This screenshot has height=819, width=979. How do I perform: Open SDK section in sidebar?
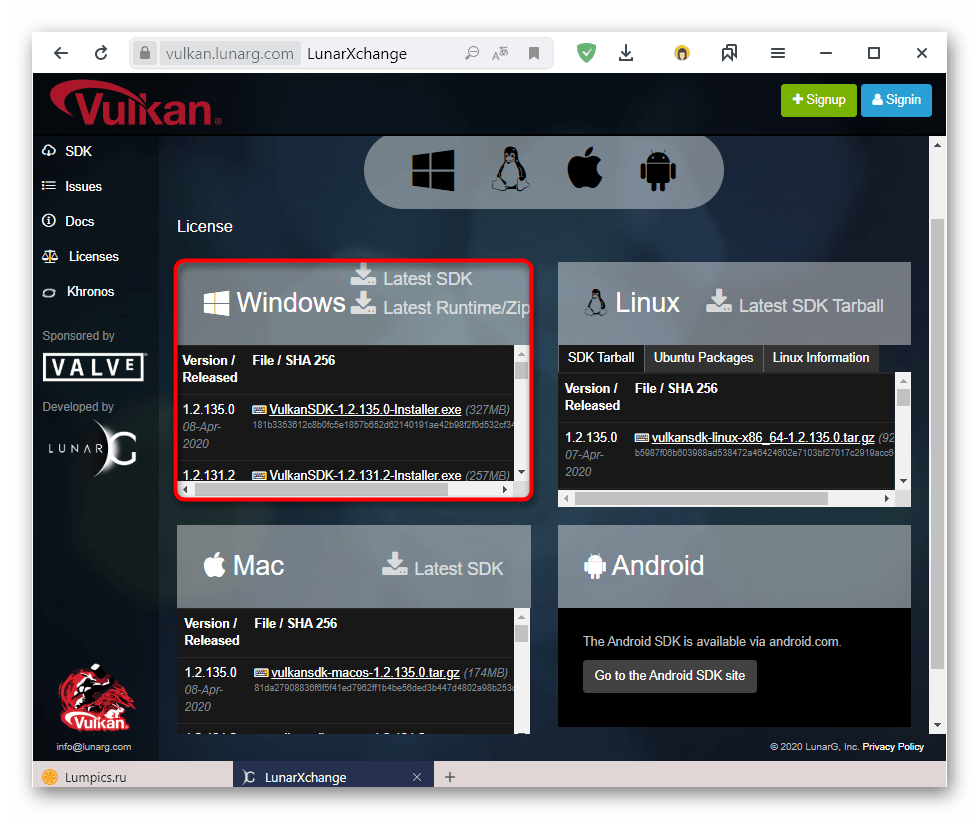[67, 151]
